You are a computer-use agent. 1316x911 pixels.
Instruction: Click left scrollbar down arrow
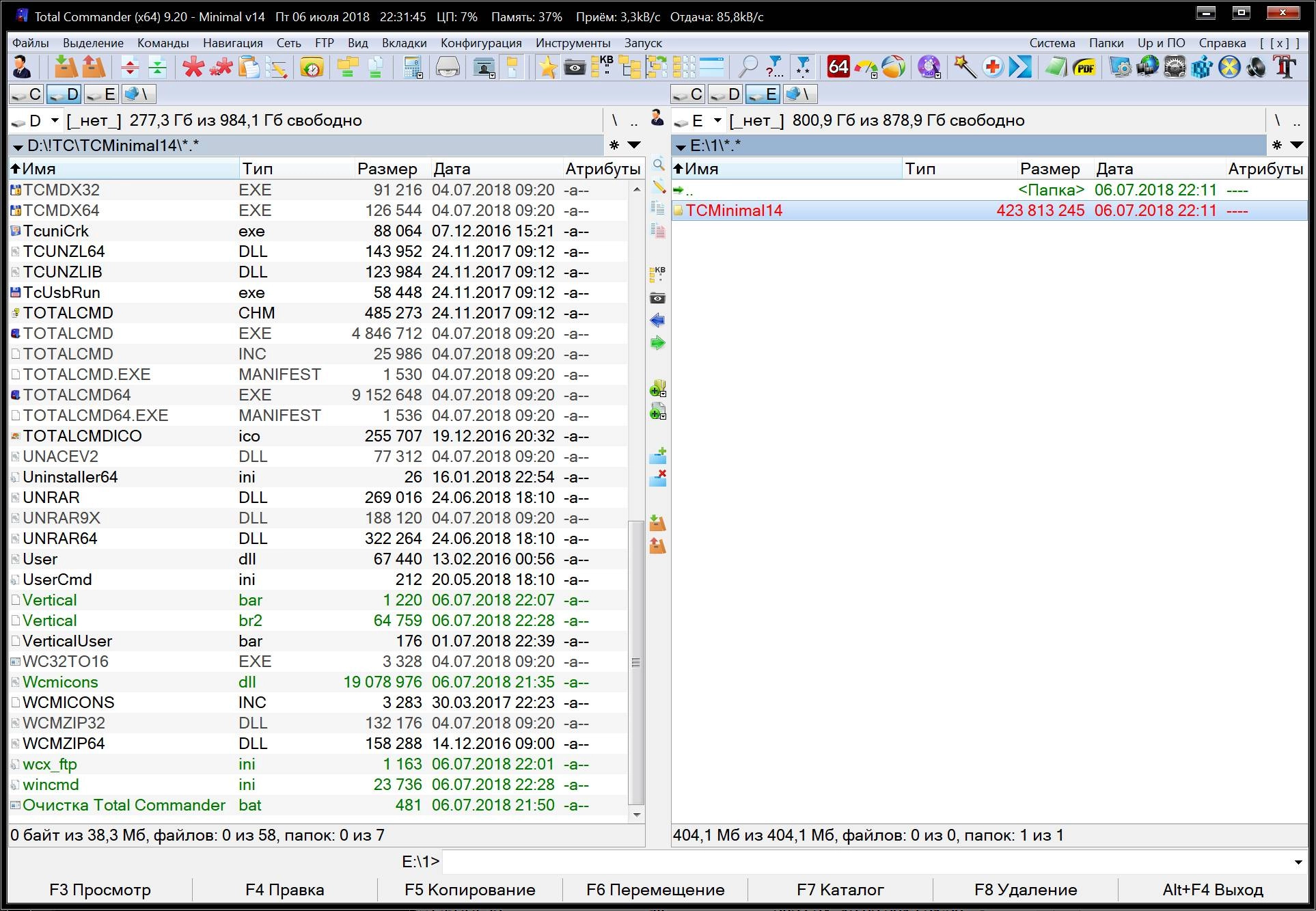click(x=637, y=815)
